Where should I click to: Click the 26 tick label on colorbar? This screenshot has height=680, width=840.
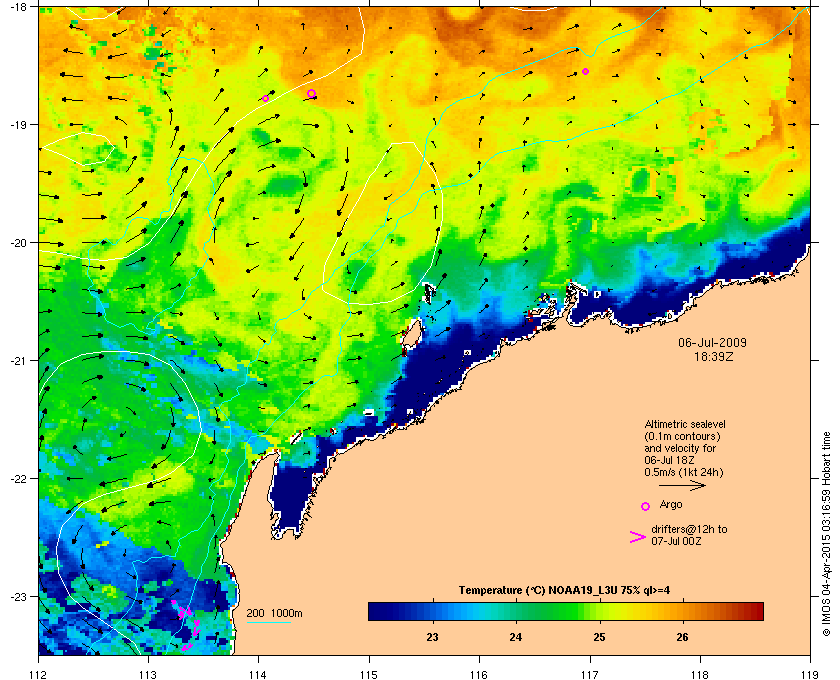682,637
